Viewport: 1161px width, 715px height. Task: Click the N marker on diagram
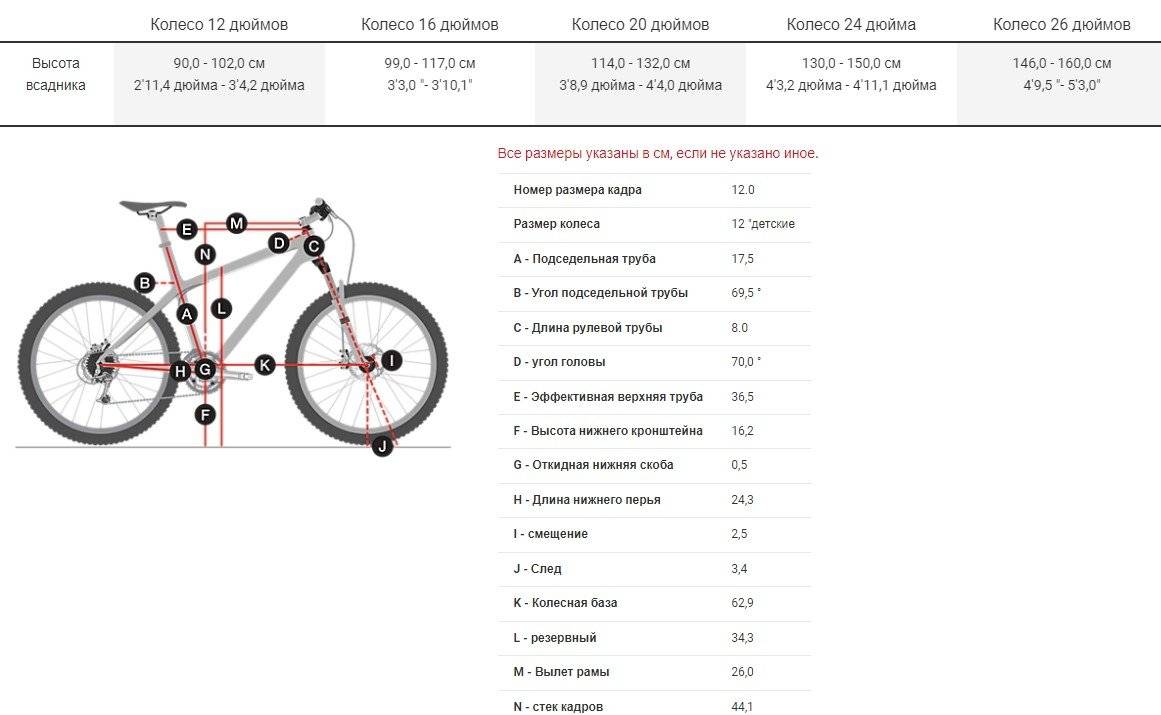205,255
